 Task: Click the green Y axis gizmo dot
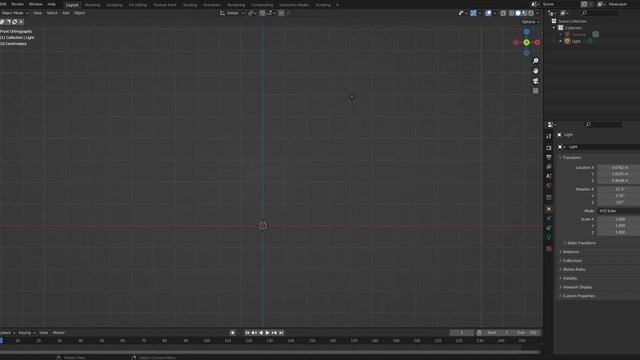coord(527,42)
